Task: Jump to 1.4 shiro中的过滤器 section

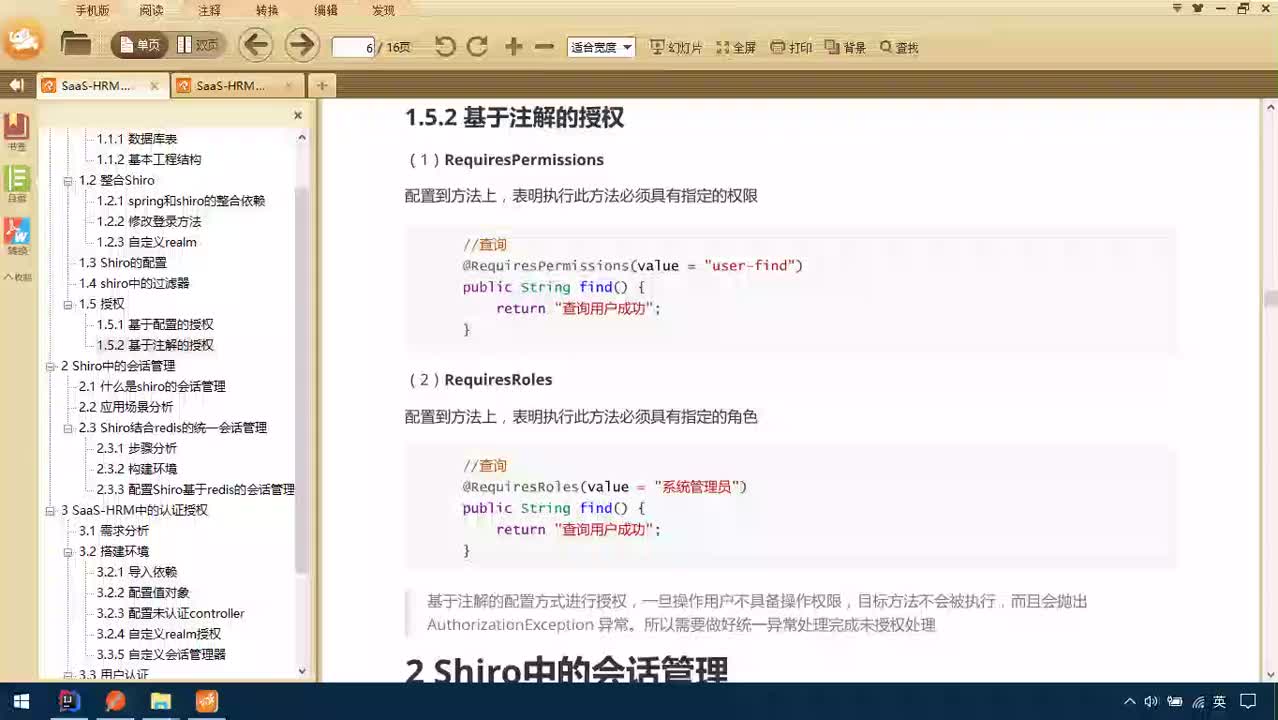Action: (x=134, y=283)
